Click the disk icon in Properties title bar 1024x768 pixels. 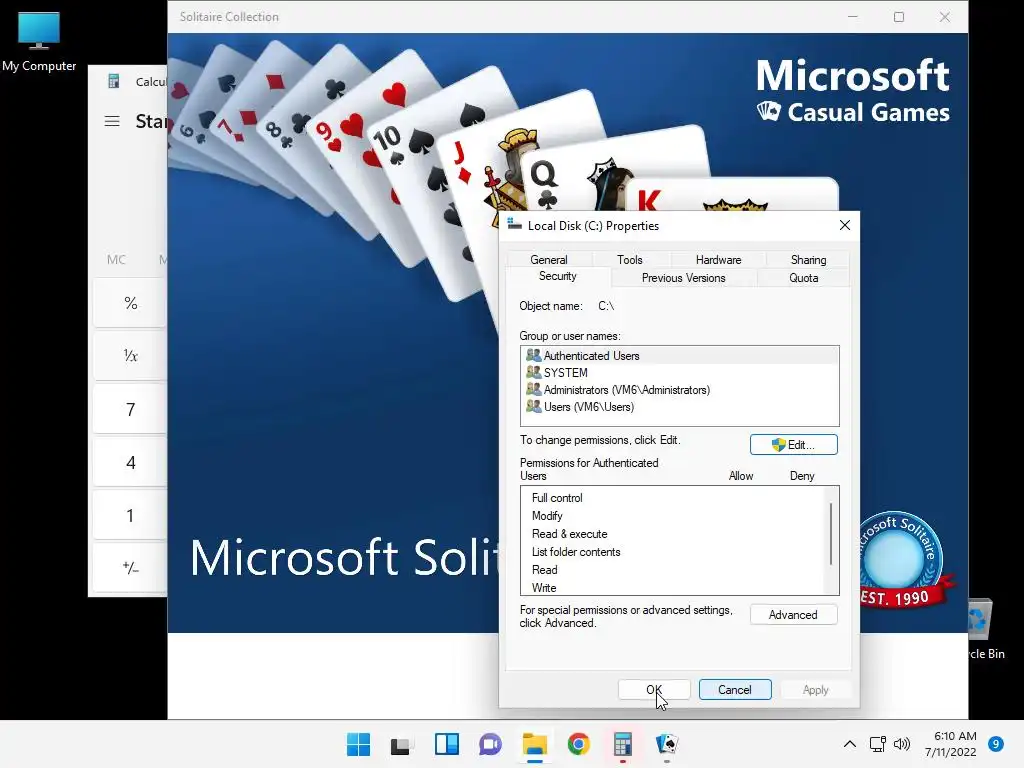tap(515, 225)
